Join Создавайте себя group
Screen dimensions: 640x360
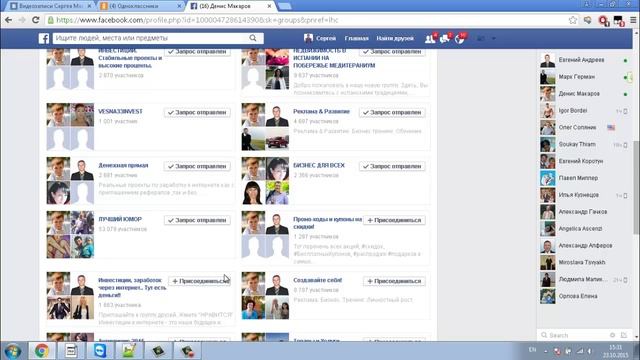(x=394, y=281)
